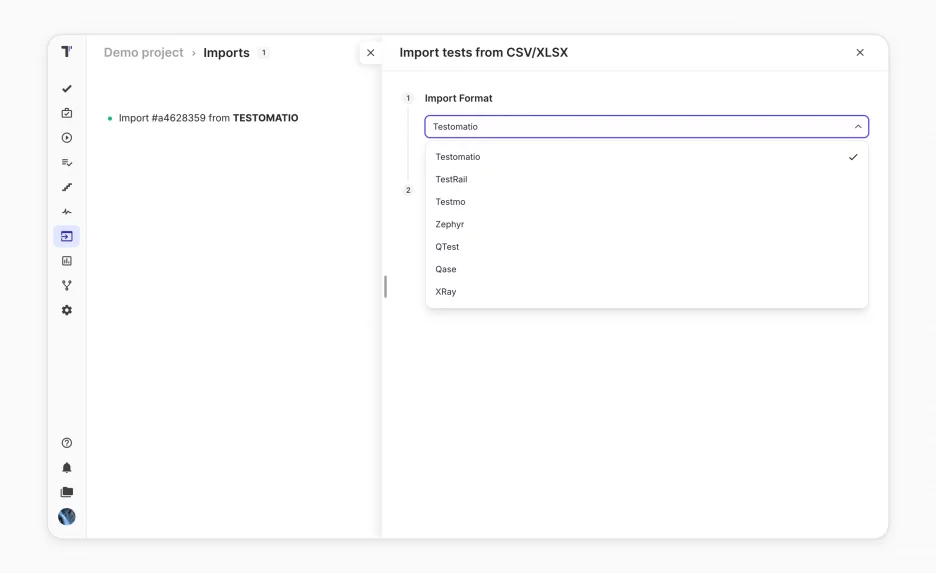936x573 pixels.
Task: Close the Import tests from CSV/XLSX dialog
Action: click(x=860, y=53)
